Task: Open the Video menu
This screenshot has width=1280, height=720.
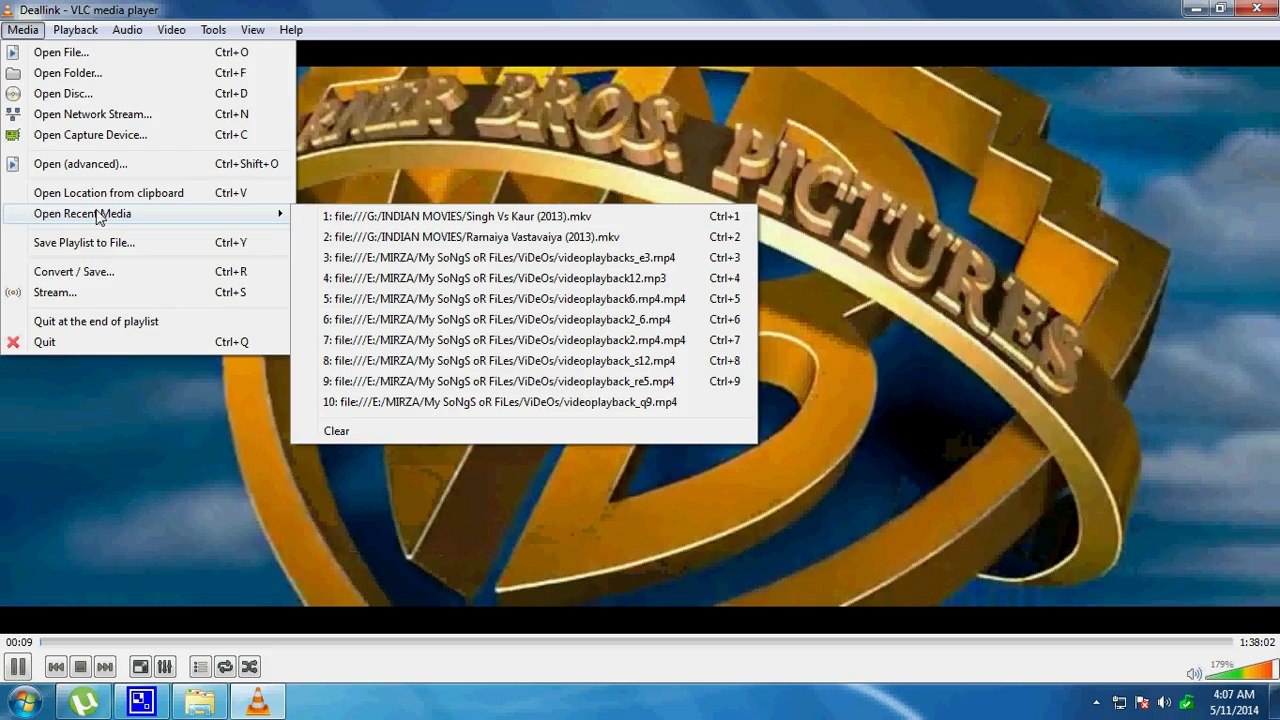Action: click(x=171, y=30)
